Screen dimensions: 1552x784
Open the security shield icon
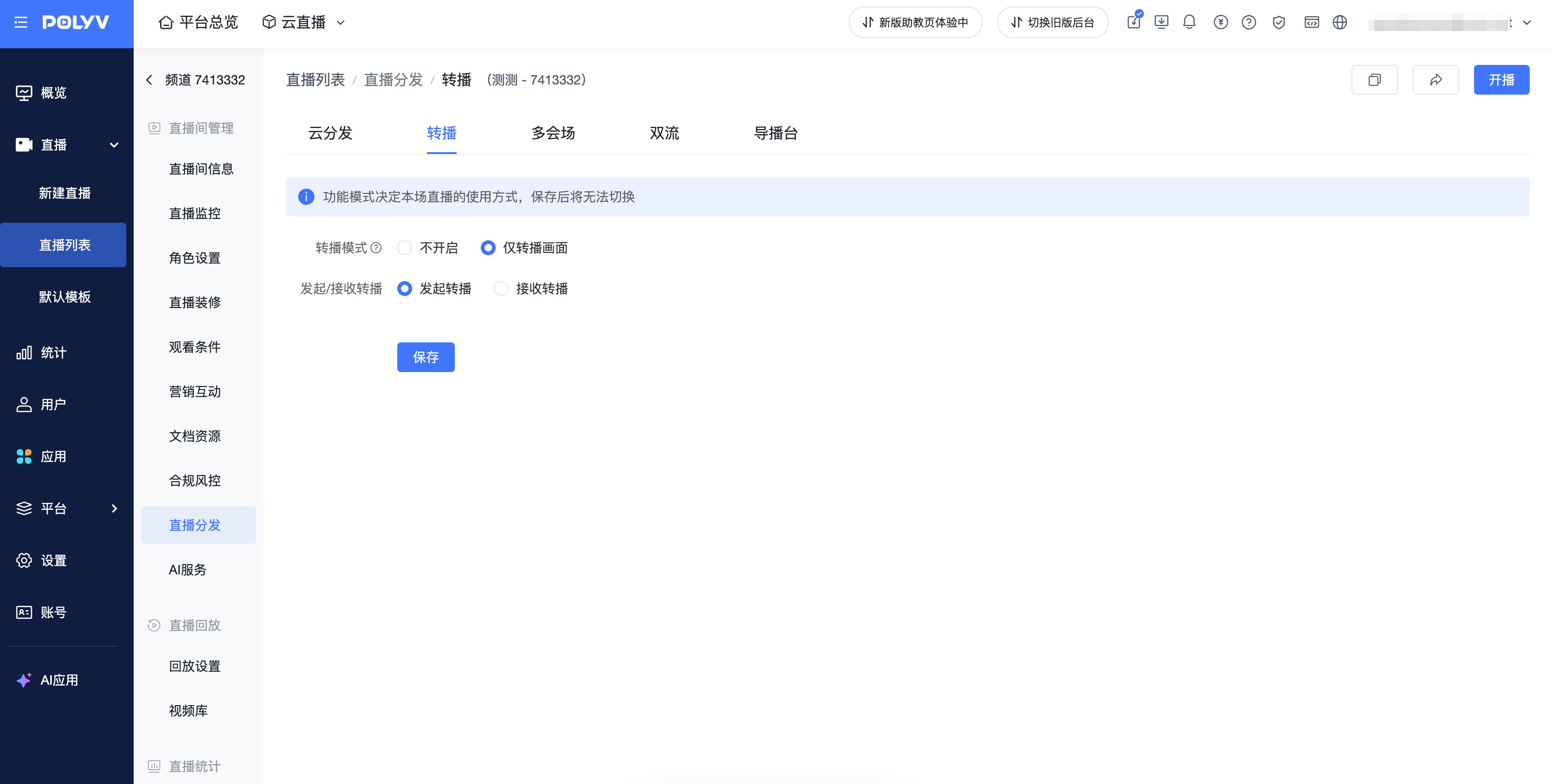coord(1279,22)
